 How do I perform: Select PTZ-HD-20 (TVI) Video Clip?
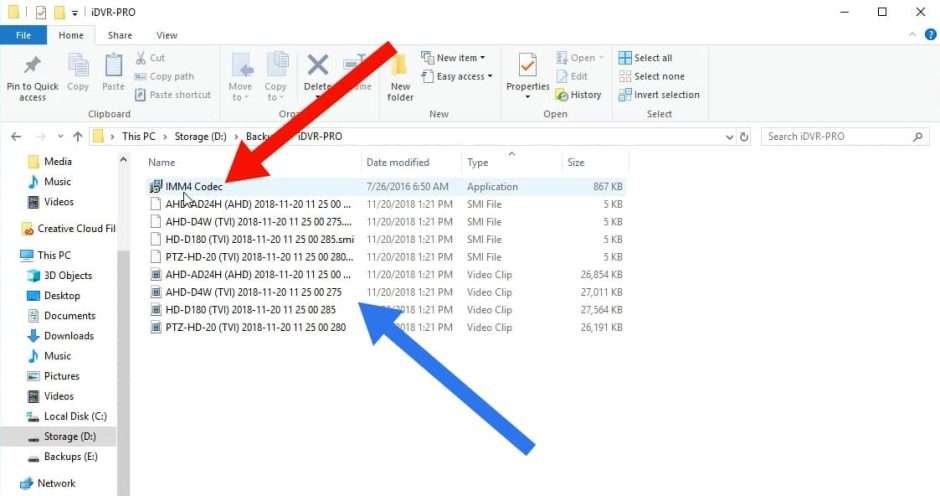385,327
